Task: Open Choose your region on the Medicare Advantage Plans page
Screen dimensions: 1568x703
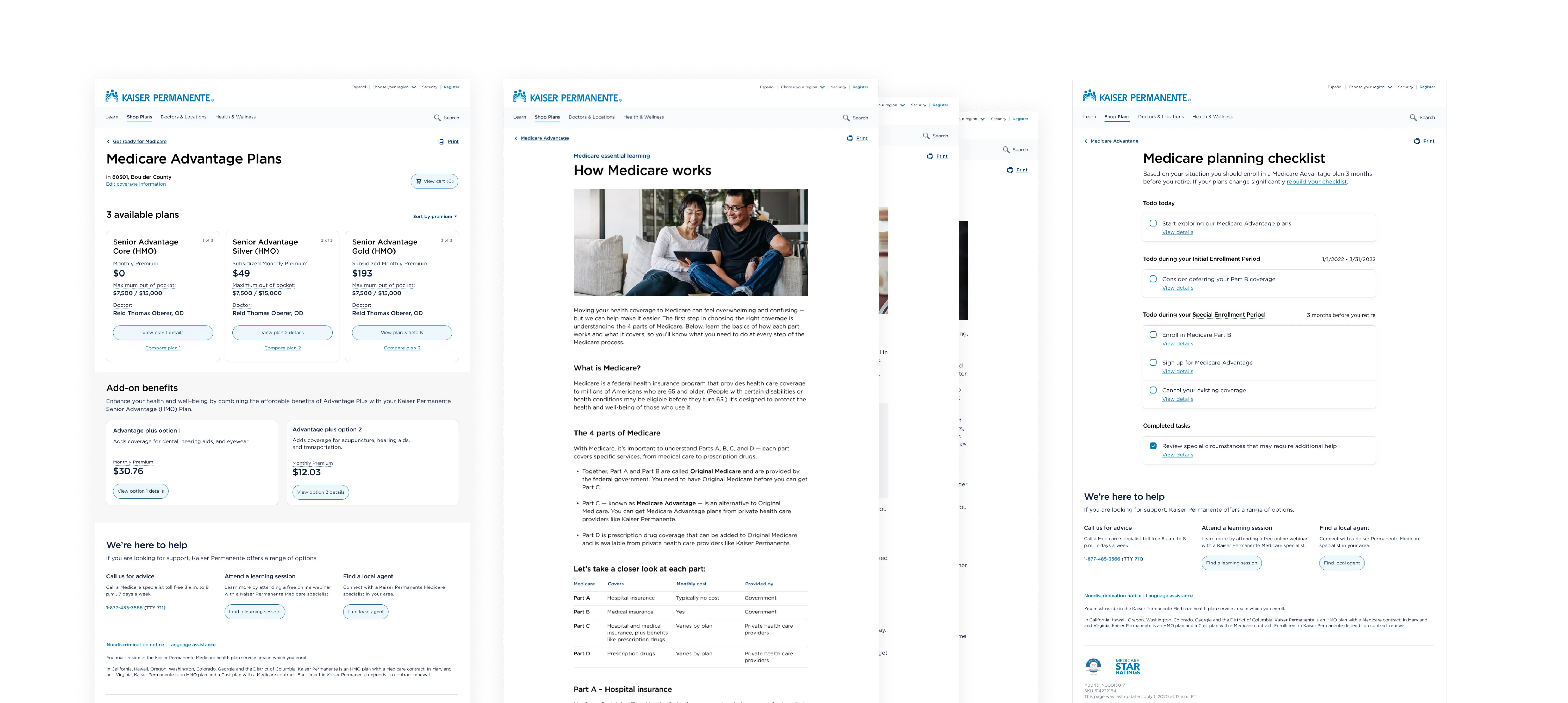Action: 394,87
